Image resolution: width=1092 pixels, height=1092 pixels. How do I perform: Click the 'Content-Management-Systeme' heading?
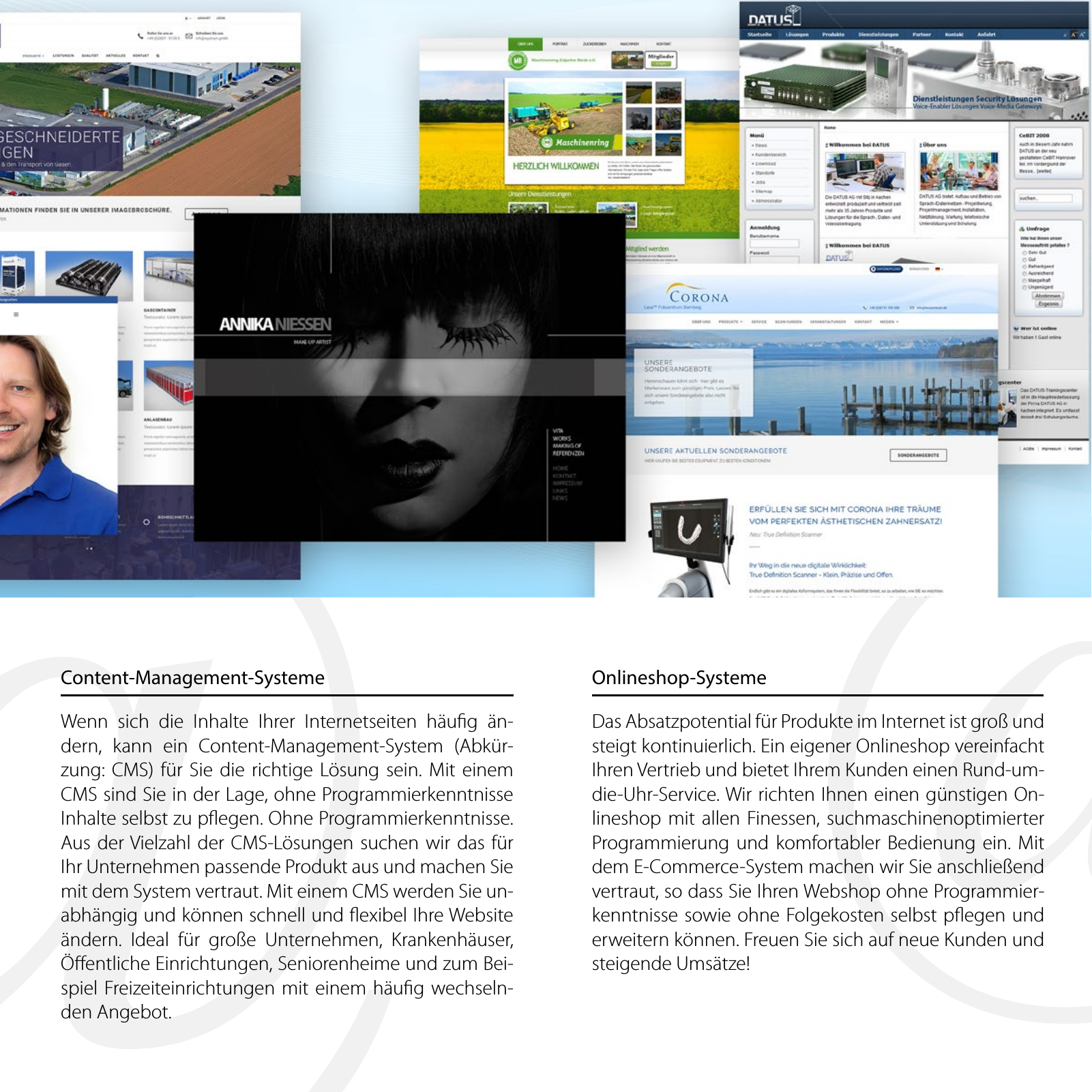pyautogui.click(x=192, y=678)
